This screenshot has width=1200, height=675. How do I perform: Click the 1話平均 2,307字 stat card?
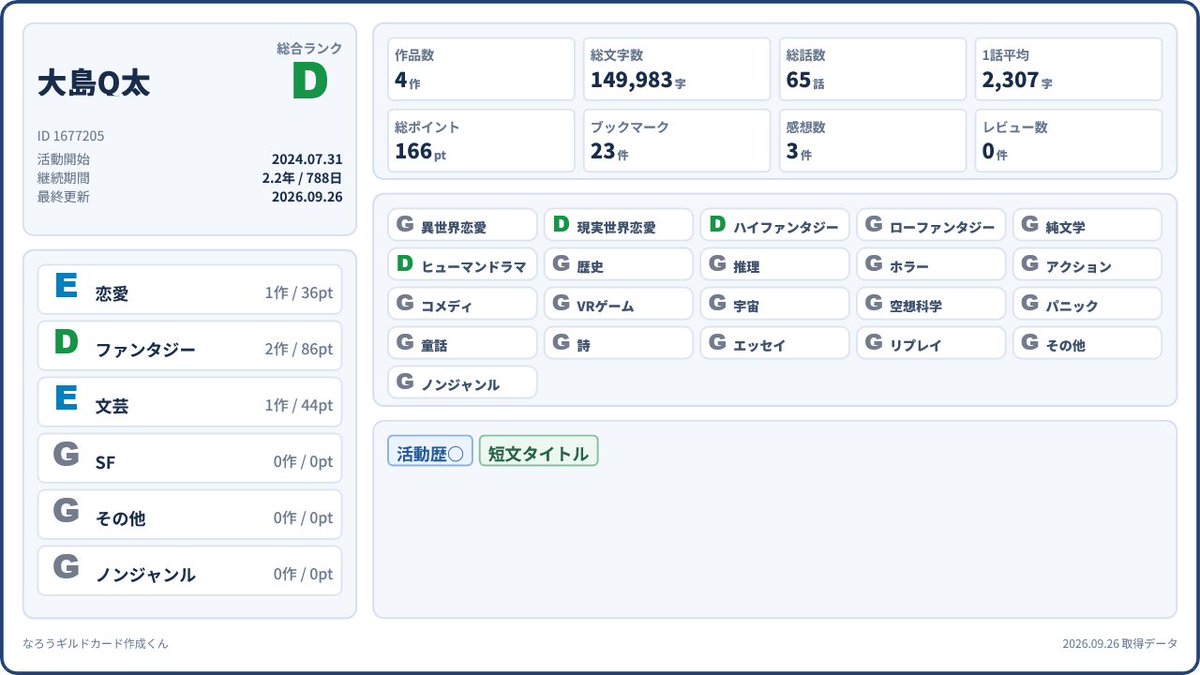1069,69
